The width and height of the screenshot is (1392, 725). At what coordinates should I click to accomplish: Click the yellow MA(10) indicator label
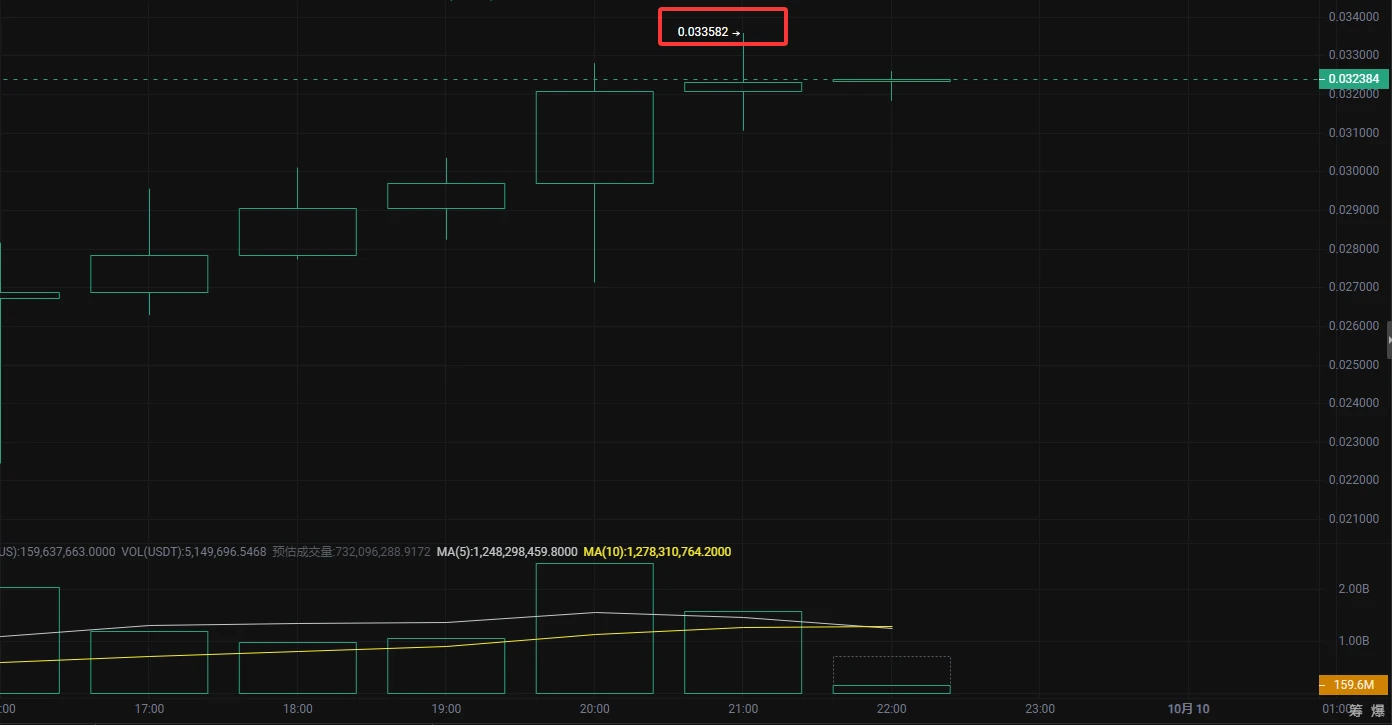click(657, 552)
